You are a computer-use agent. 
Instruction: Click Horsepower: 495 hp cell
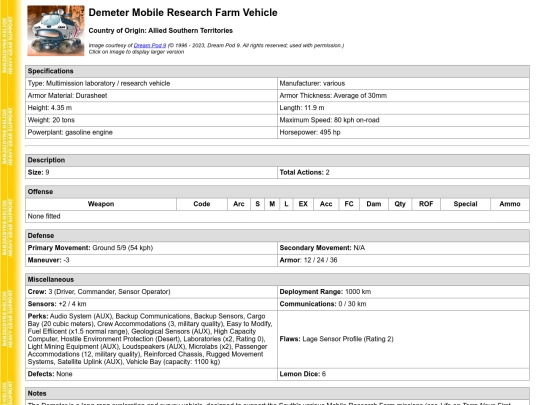click(403, 133)
